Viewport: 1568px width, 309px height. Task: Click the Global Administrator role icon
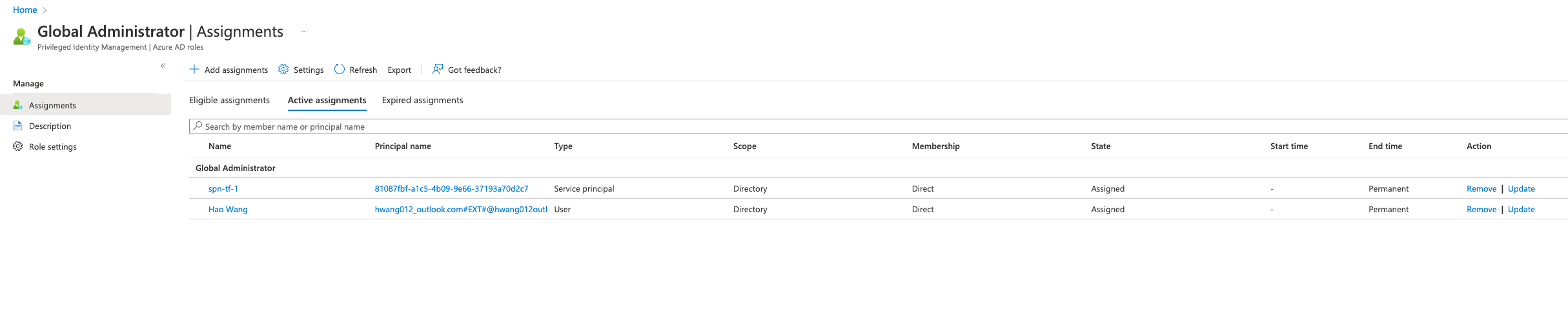[22, 37]
